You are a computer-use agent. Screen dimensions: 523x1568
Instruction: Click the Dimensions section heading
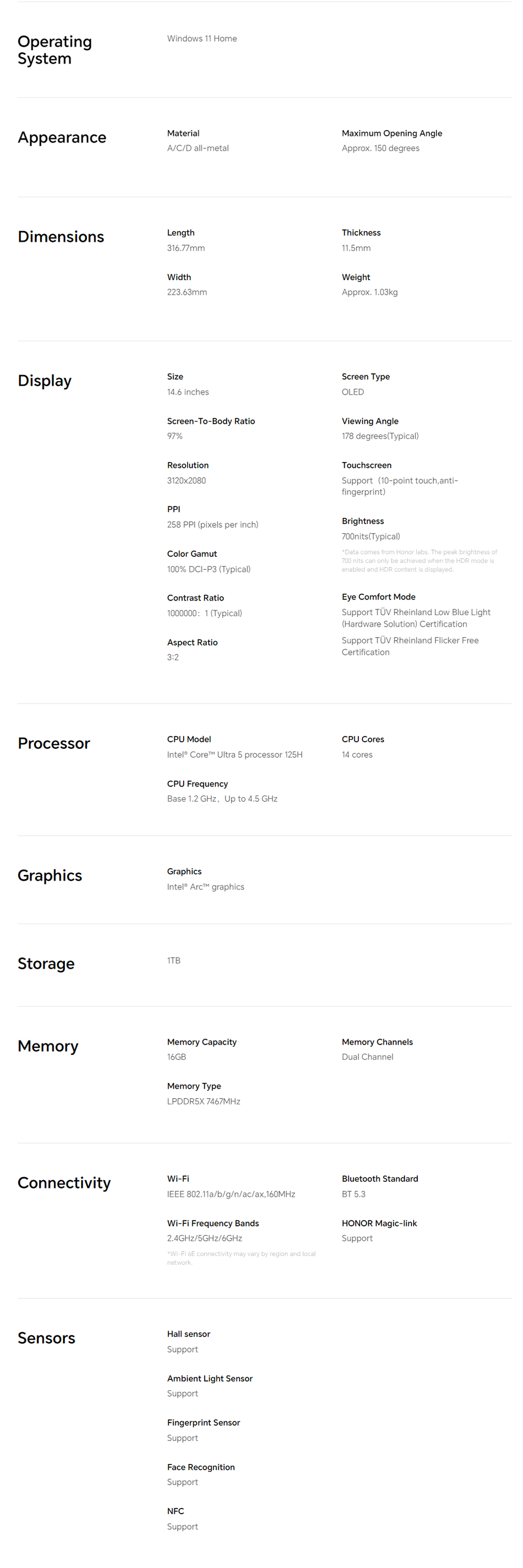[61, 237]
